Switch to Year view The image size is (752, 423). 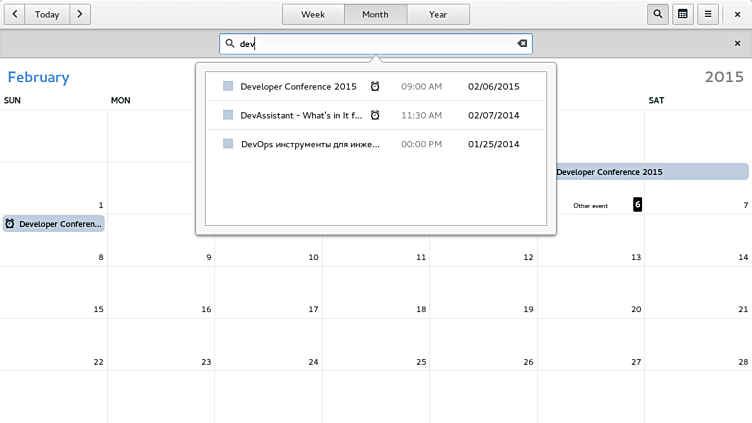[438, 14]
